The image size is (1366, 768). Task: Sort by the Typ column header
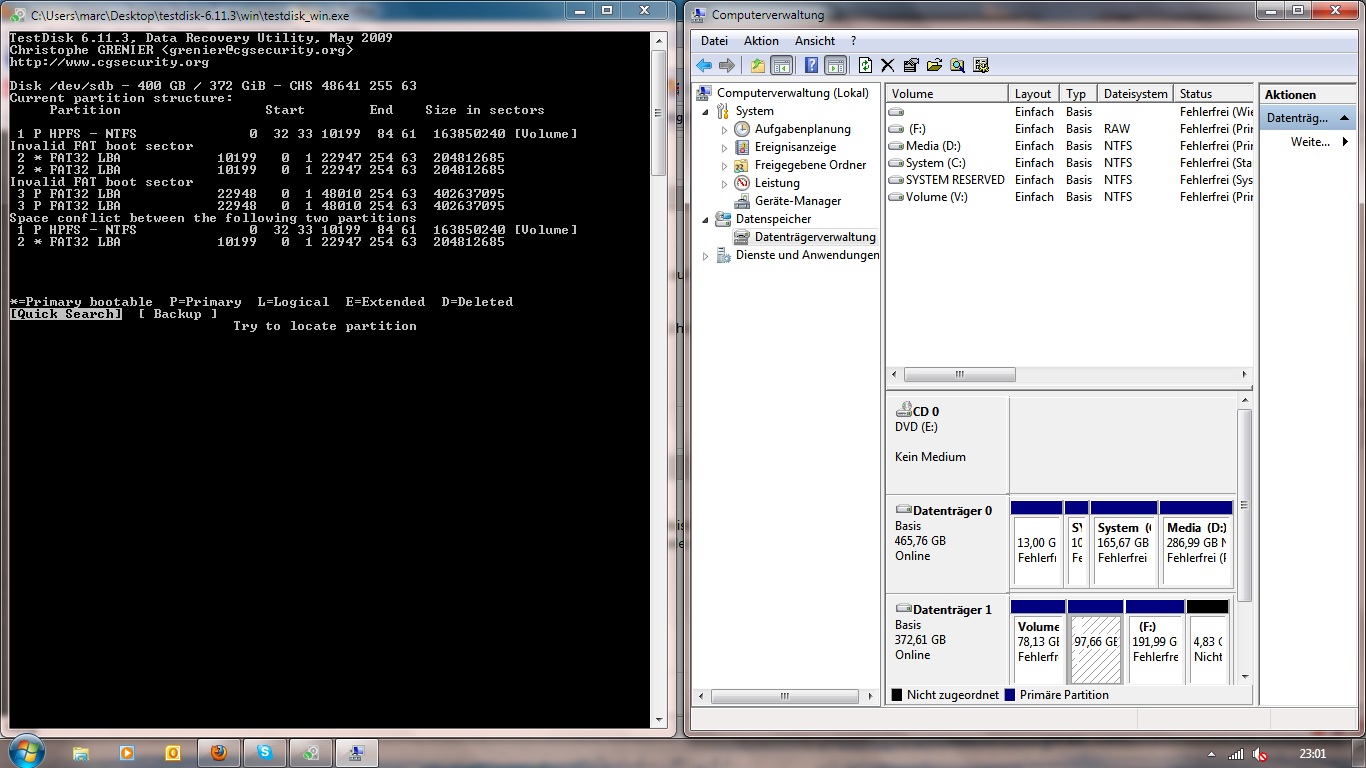coord(1078,93)
